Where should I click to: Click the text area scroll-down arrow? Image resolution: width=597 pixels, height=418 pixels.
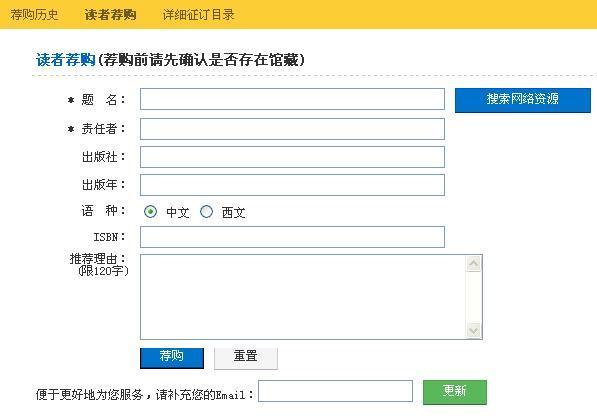473,330
